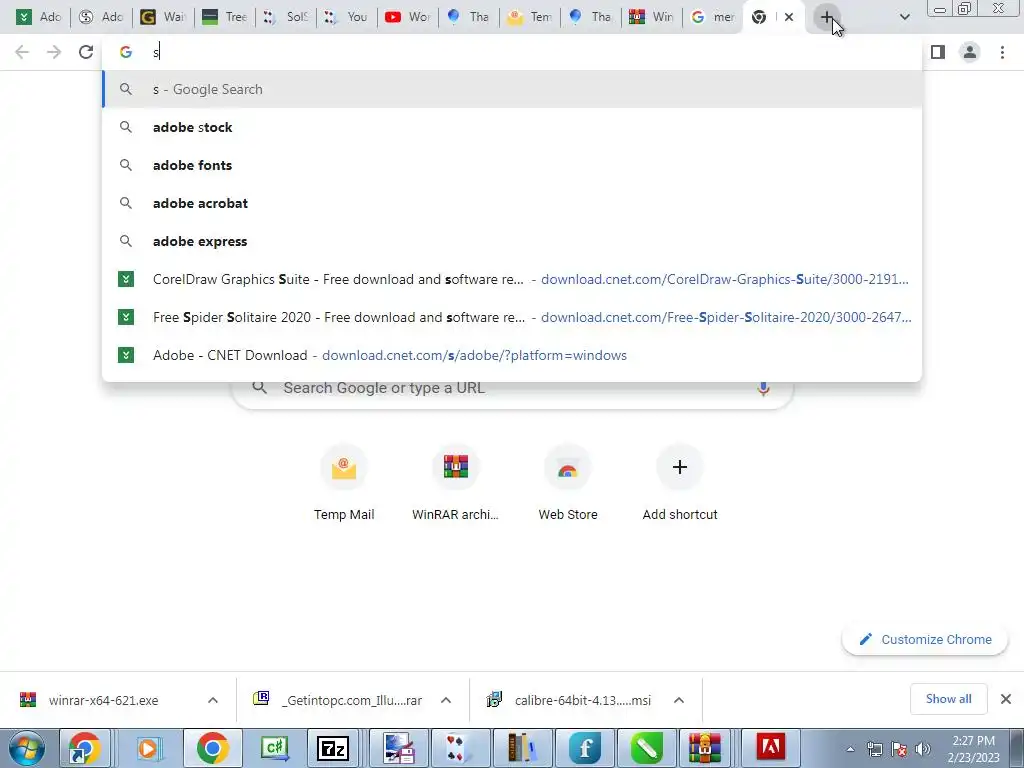This screenshot has height=768, width=1024.
Task: Click the browser Back arrow
Action: pos(22,52)
